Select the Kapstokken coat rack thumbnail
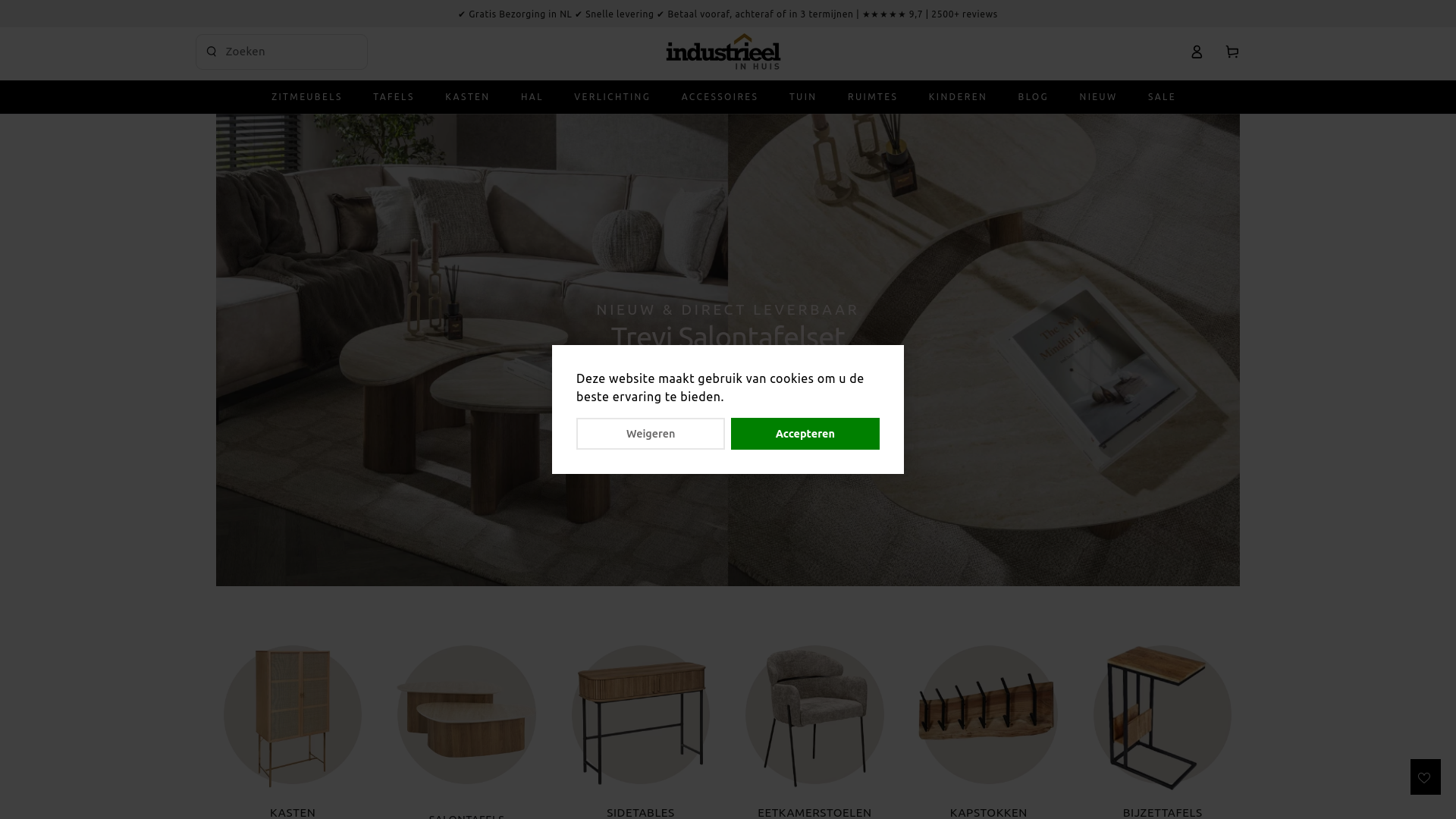This screenshot has width=1456, height=819. coord(988,715)
